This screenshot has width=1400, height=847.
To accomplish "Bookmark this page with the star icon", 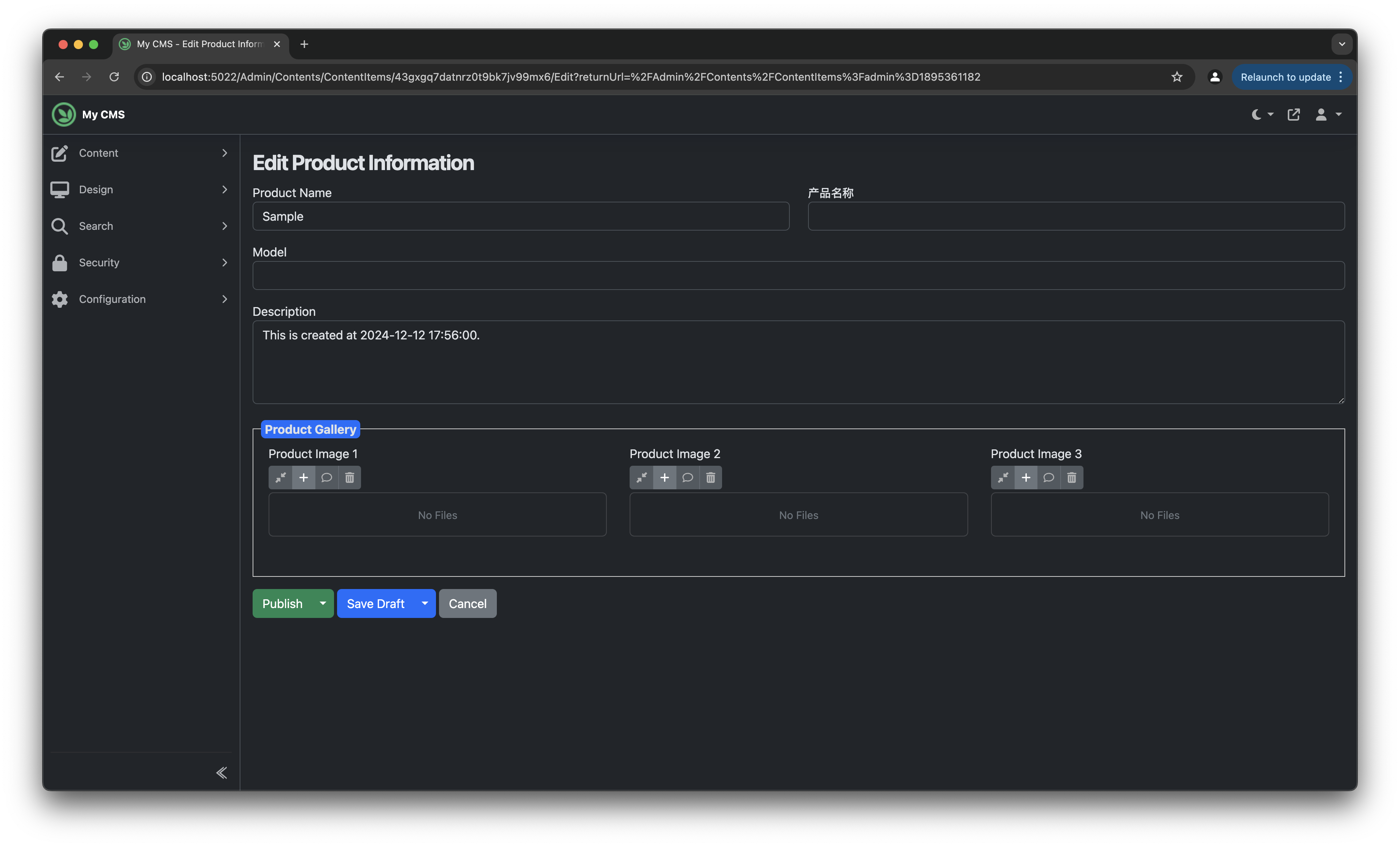I will 1177,77.
